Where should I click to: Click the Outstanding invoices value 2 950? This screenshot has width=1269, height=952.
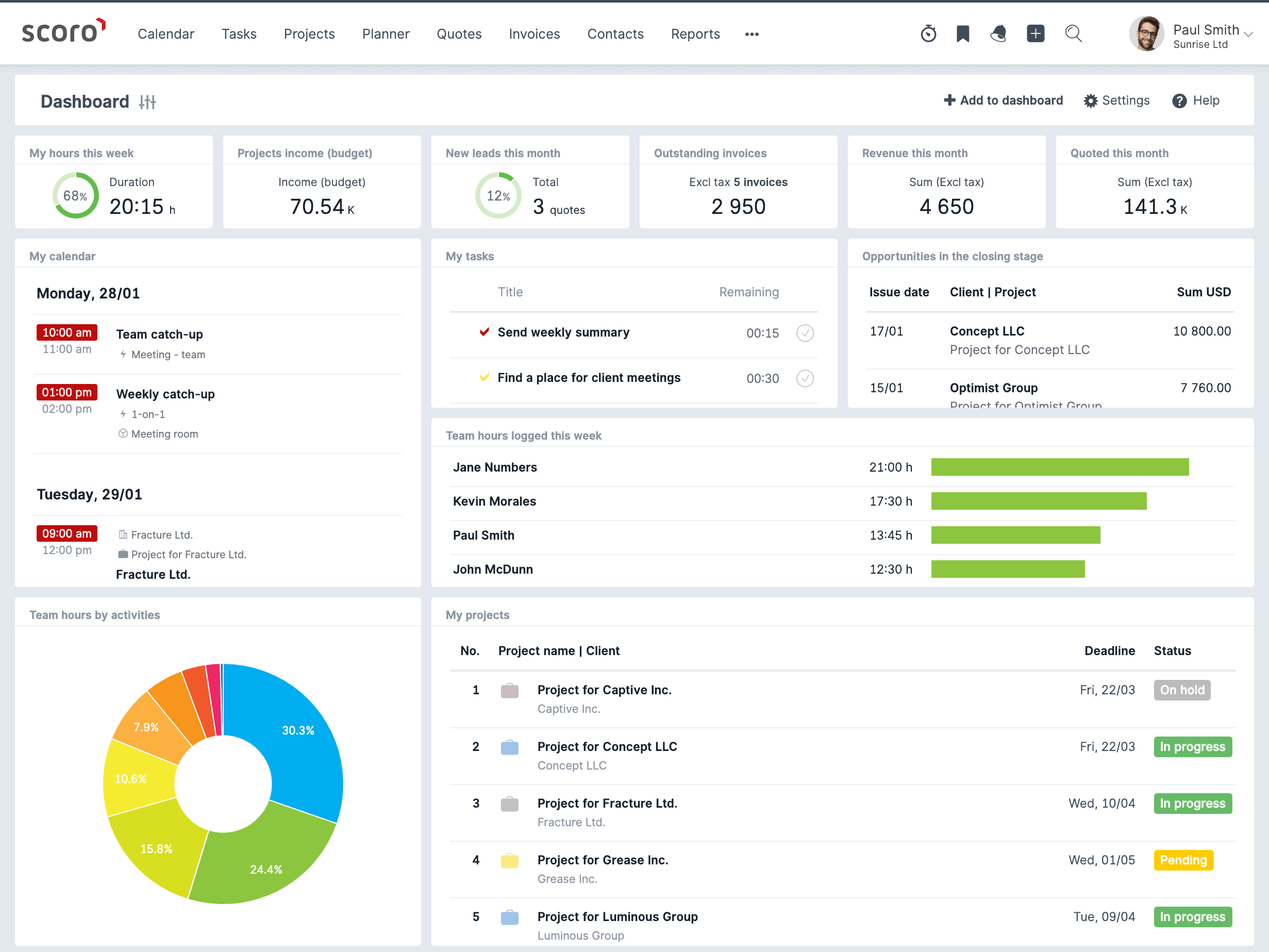click(x=738, y=207)
